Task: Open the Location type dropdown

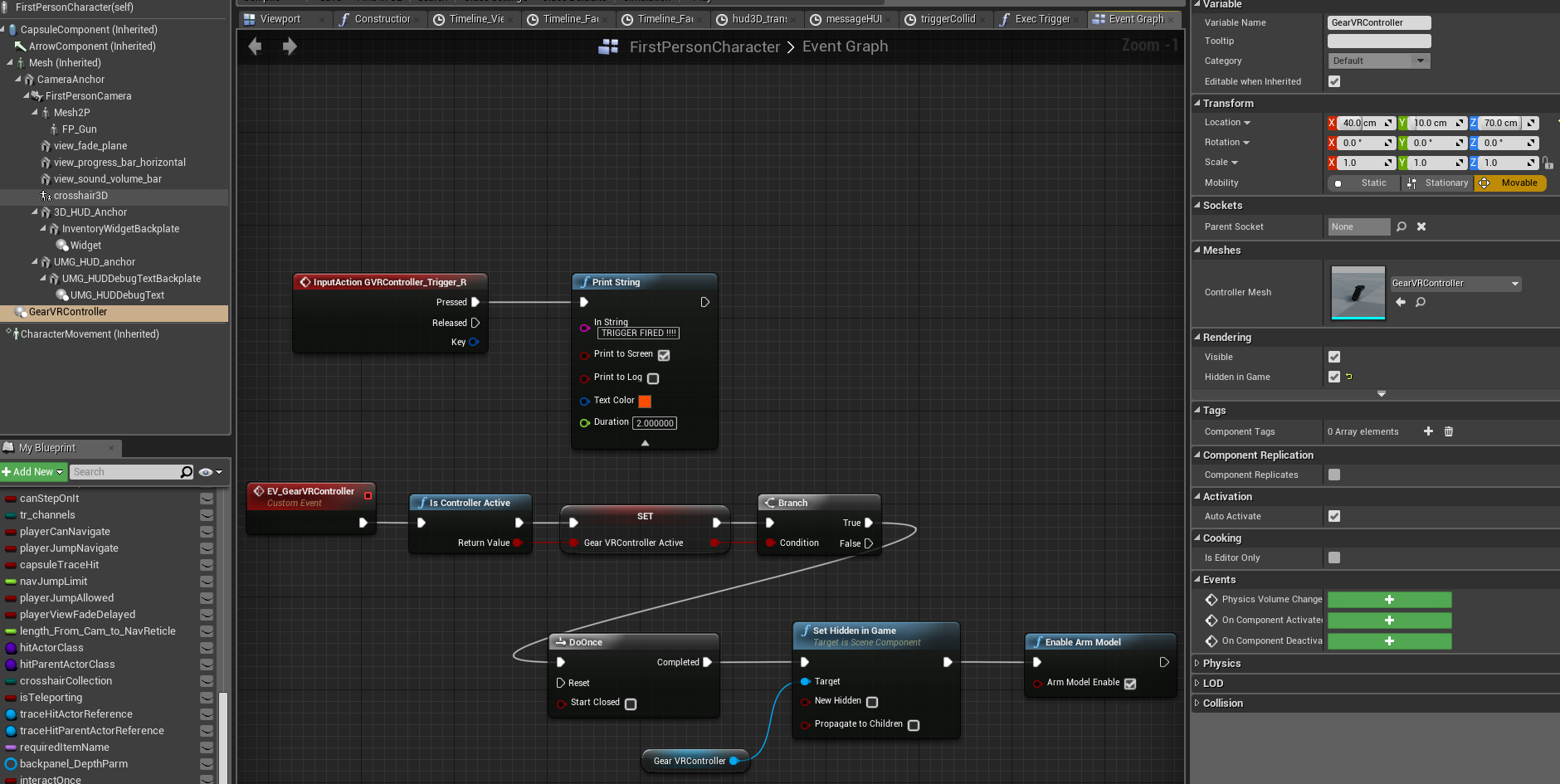Action: tap(1227, 123)
